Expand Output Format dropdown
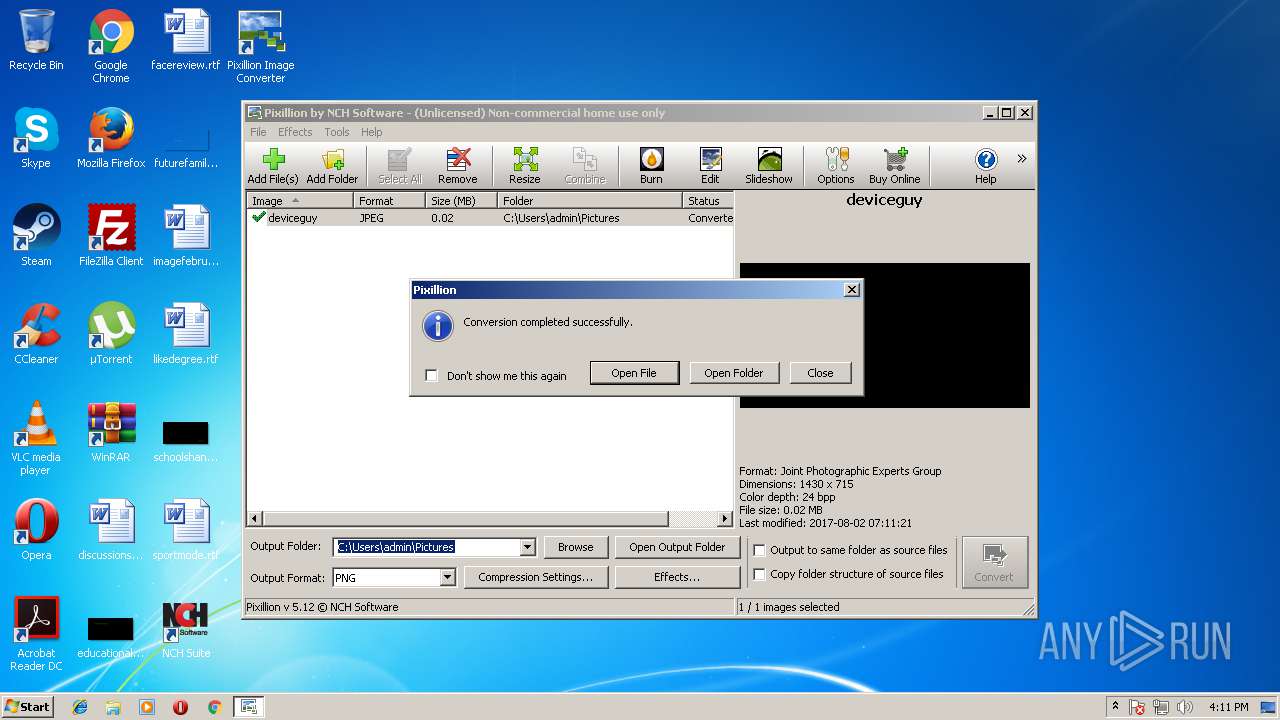1280x720 pixels. point(447,577)
